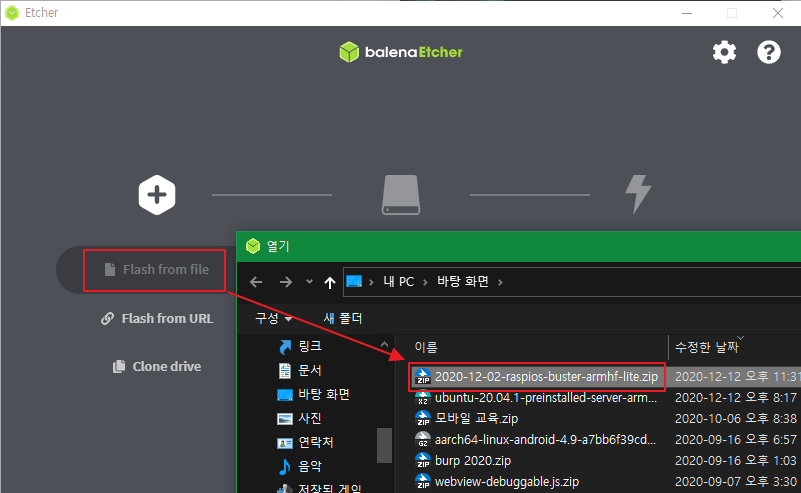Screen dimensions: 801x493
Task: Click the 음악 music note icon
Action: pyautogui.click(x=285, y=466)
